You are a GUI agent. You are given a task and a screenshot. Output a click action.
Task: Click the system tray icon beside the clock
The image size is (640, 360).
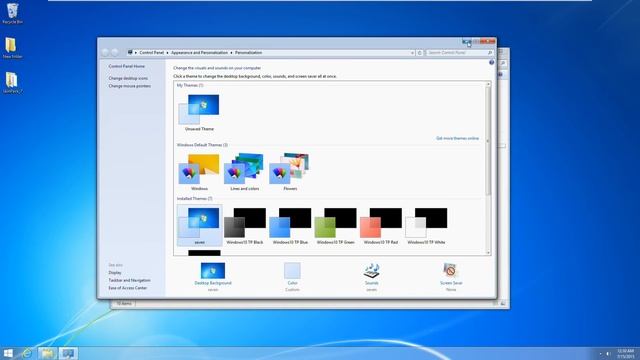click(608, 353)
